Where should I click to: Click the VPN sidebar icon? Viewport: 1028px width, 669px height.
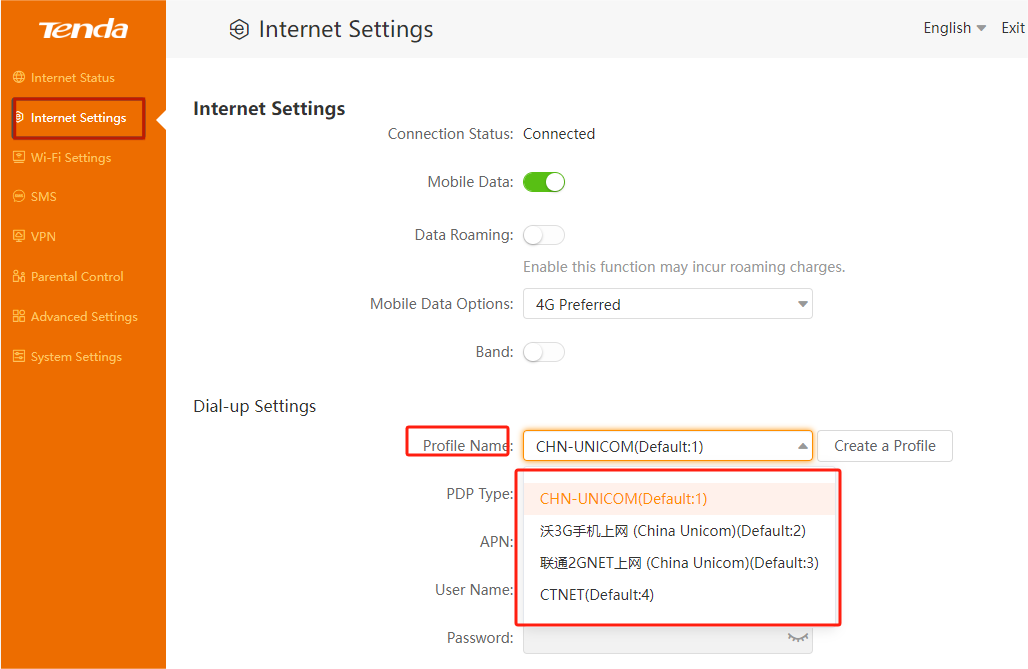[19, 237]
